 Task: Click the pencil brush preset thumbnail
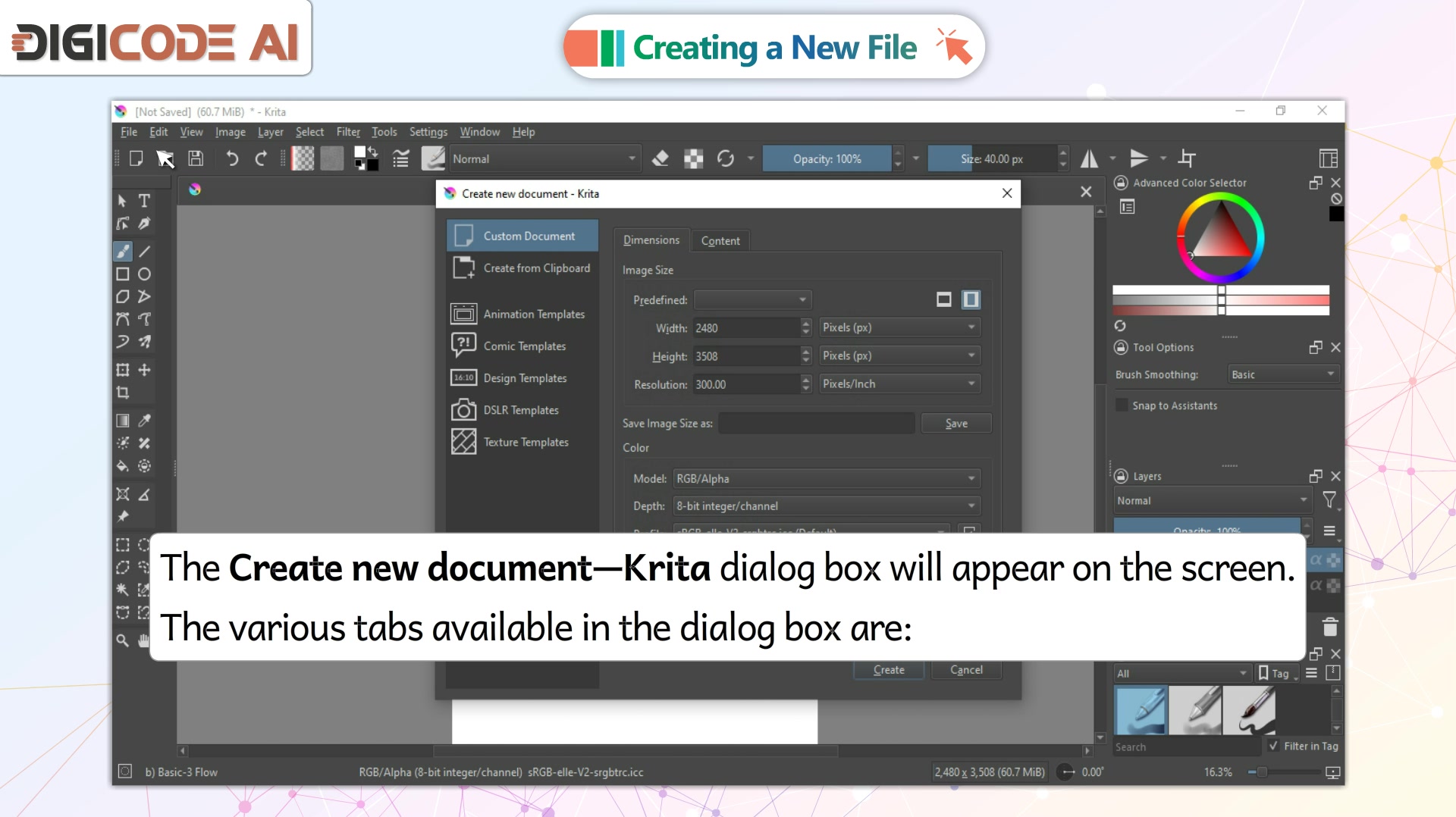click(1195, 710)
